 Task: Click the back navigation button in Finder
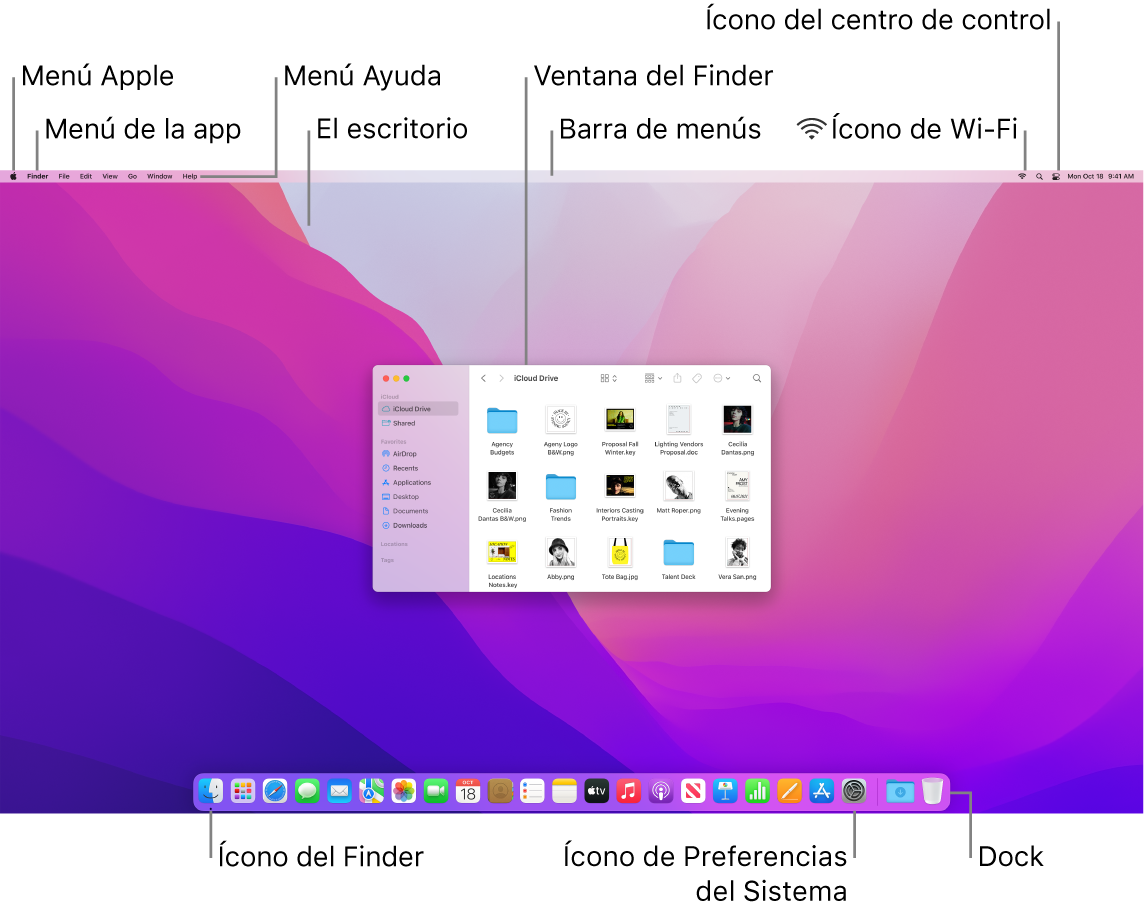coord(483,378)
